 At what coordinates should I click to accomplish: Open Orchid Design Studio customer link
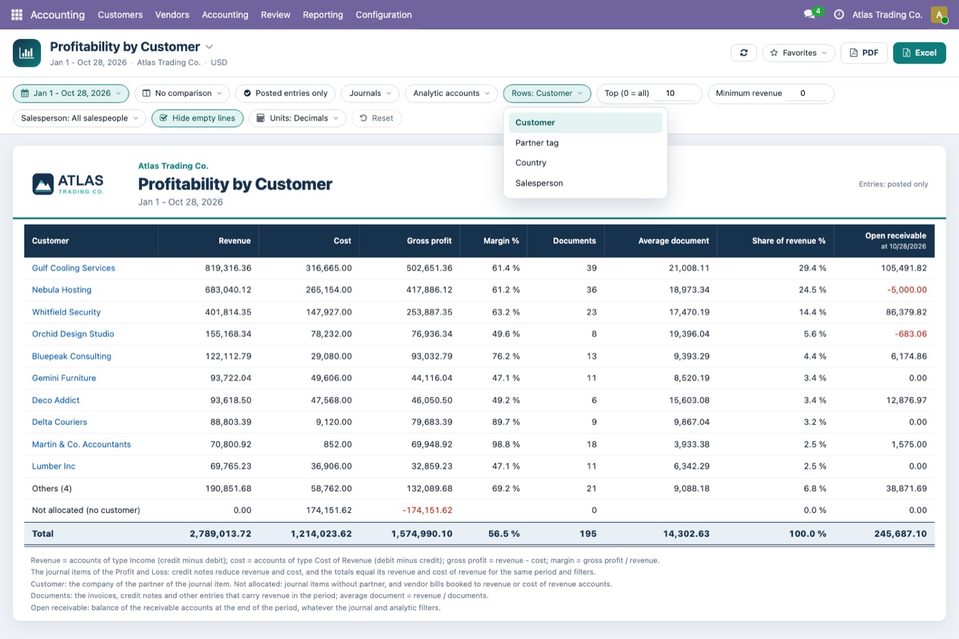pos(73,334)
